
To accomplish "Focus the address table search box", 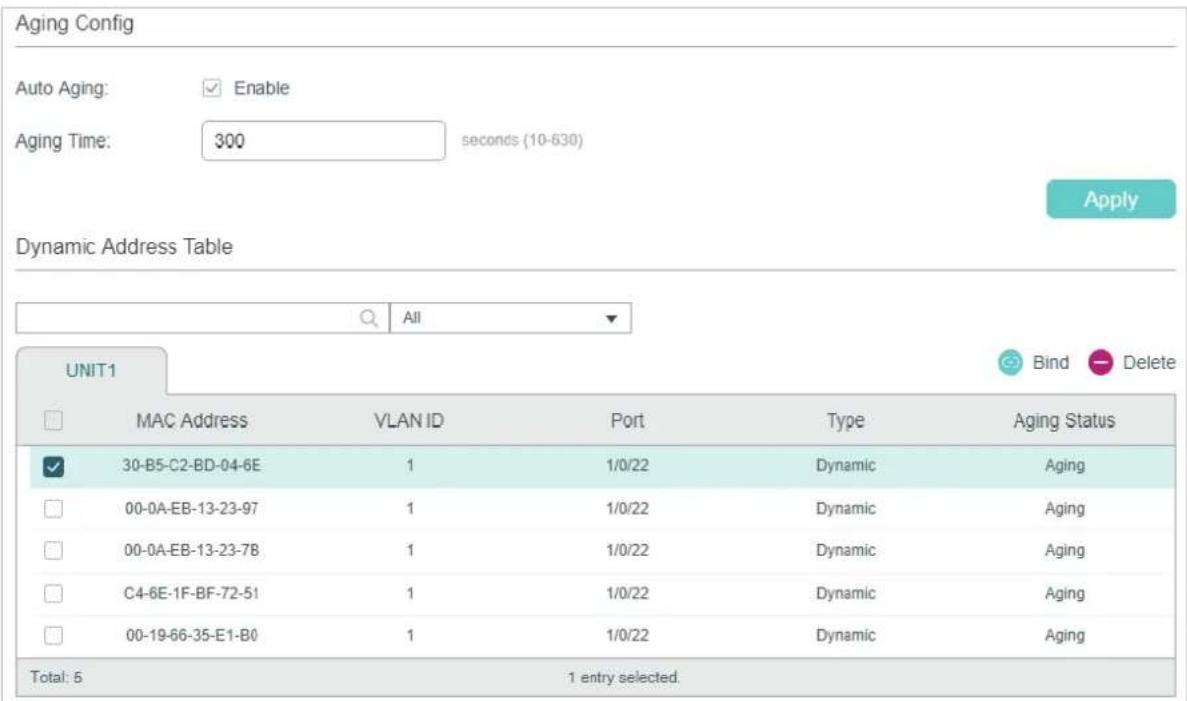I will pyautogui.click(x=202, y=318).
